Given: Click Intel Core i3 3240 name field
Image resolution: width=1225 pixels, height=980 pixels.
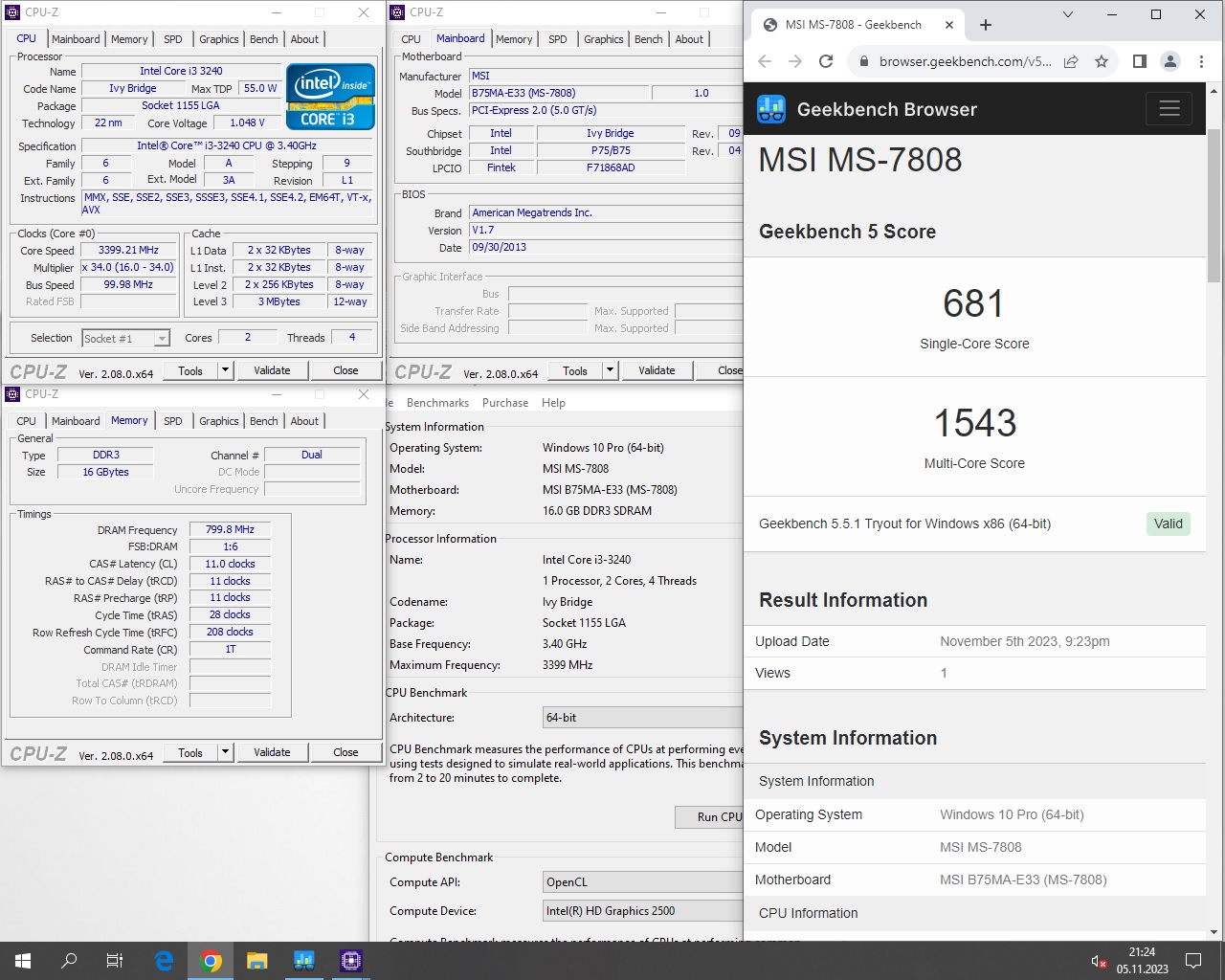Looking at the screenshot, I should (181, 71).
